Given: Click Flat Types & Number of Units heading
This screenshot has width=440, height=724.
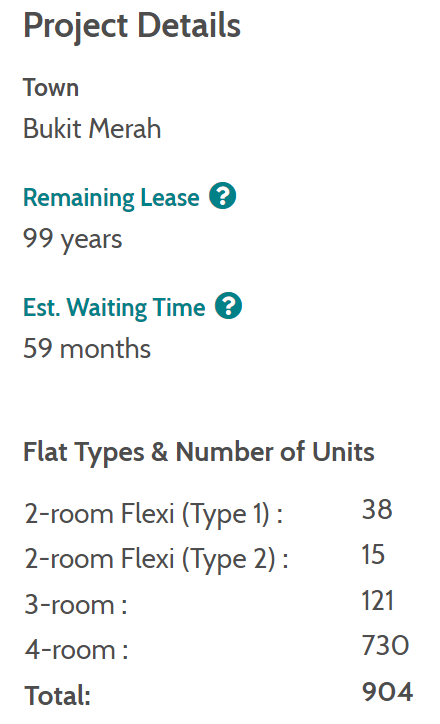Looking at the screenshot, I should (199, 452).
